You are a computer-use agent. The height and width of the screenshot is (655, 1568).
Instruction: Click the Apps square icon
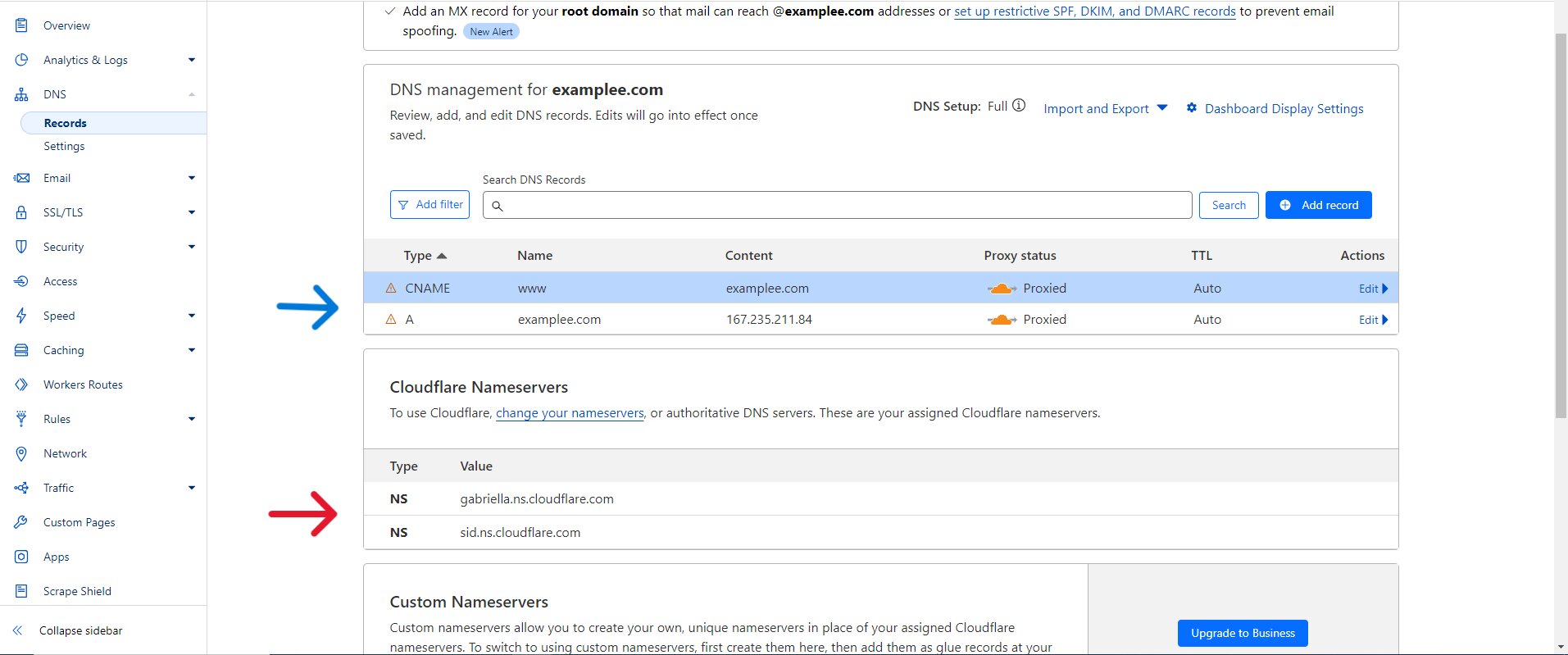[x=21, y=557]
